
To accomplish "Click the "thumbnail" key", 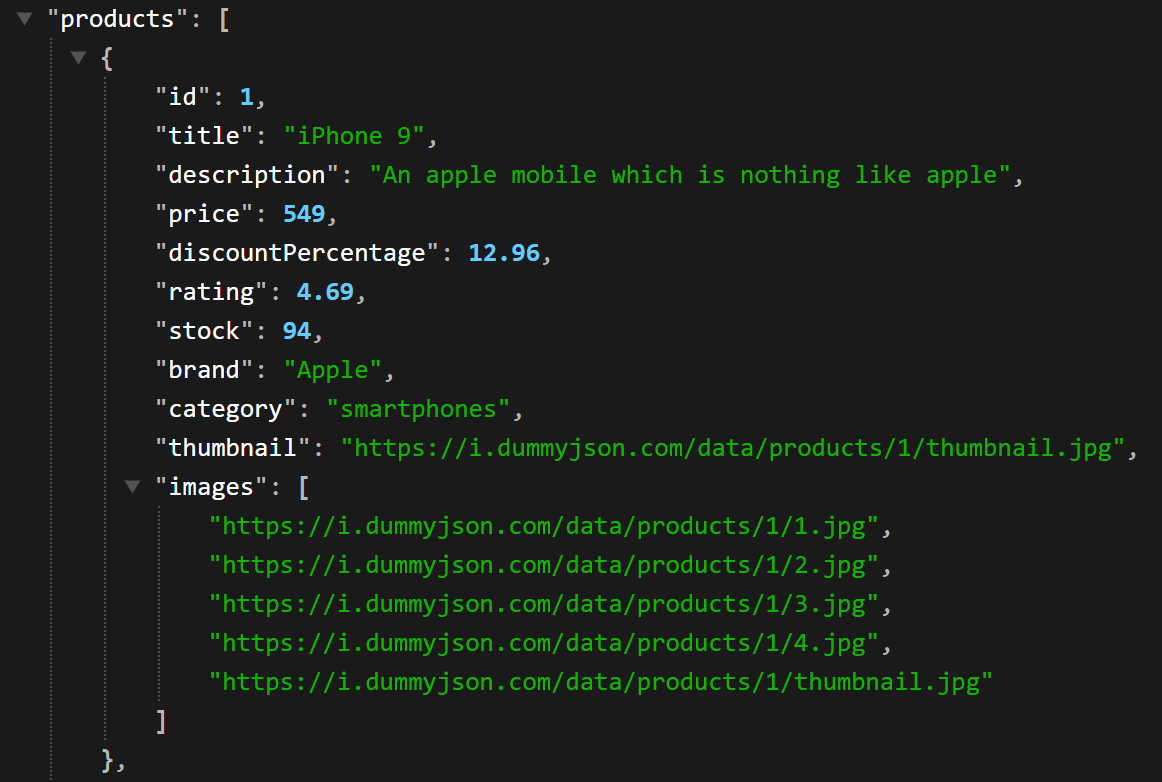I will pyautogui.click(x=233, y=448).
